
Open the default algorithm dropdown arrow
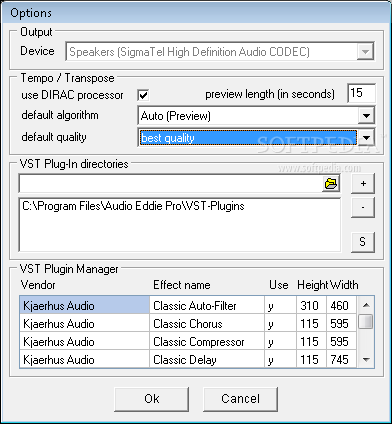(x=366, y=116)
